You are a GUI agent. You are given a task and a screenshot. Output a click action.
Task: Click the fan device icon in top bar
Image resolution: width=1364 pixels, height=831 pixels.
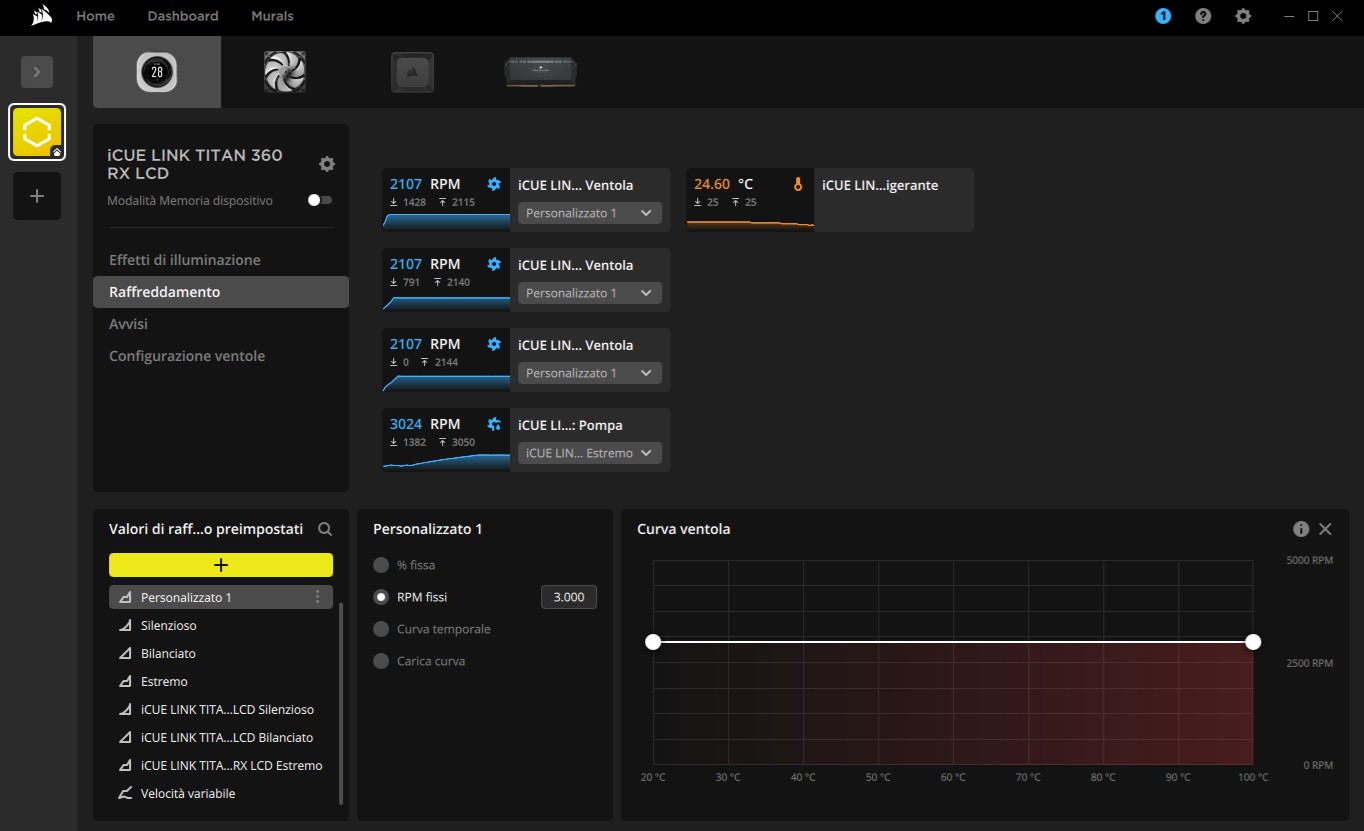(x=285, y=72)
